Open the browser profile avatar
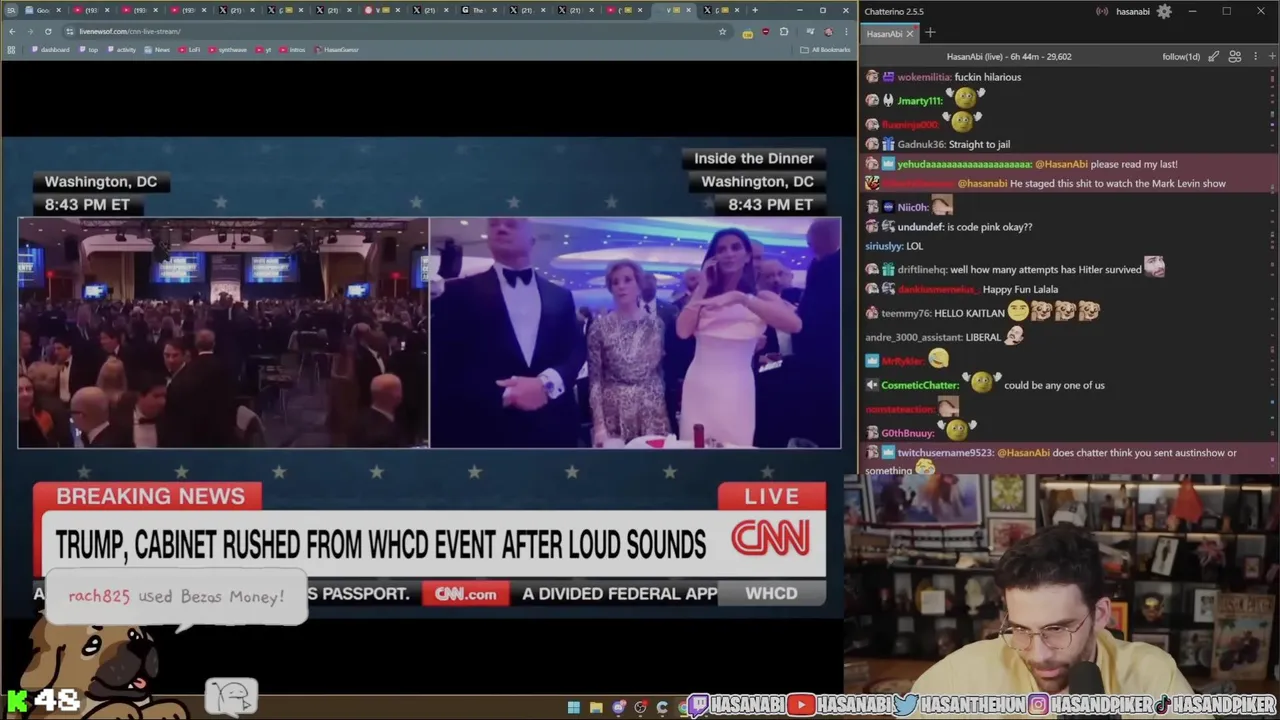This screenshot has width=1280, height=720. [828, 31]
